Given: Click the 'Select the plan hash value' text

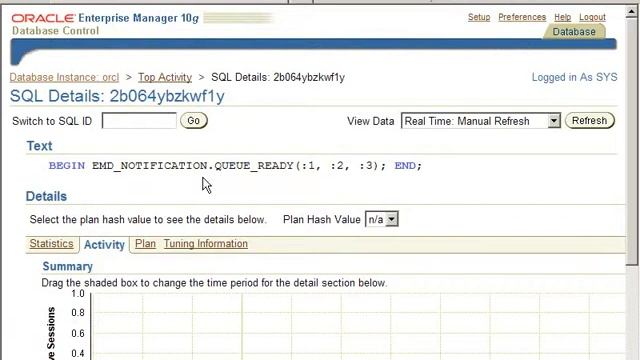Looking at the screenshot, I should coord(148,220).
